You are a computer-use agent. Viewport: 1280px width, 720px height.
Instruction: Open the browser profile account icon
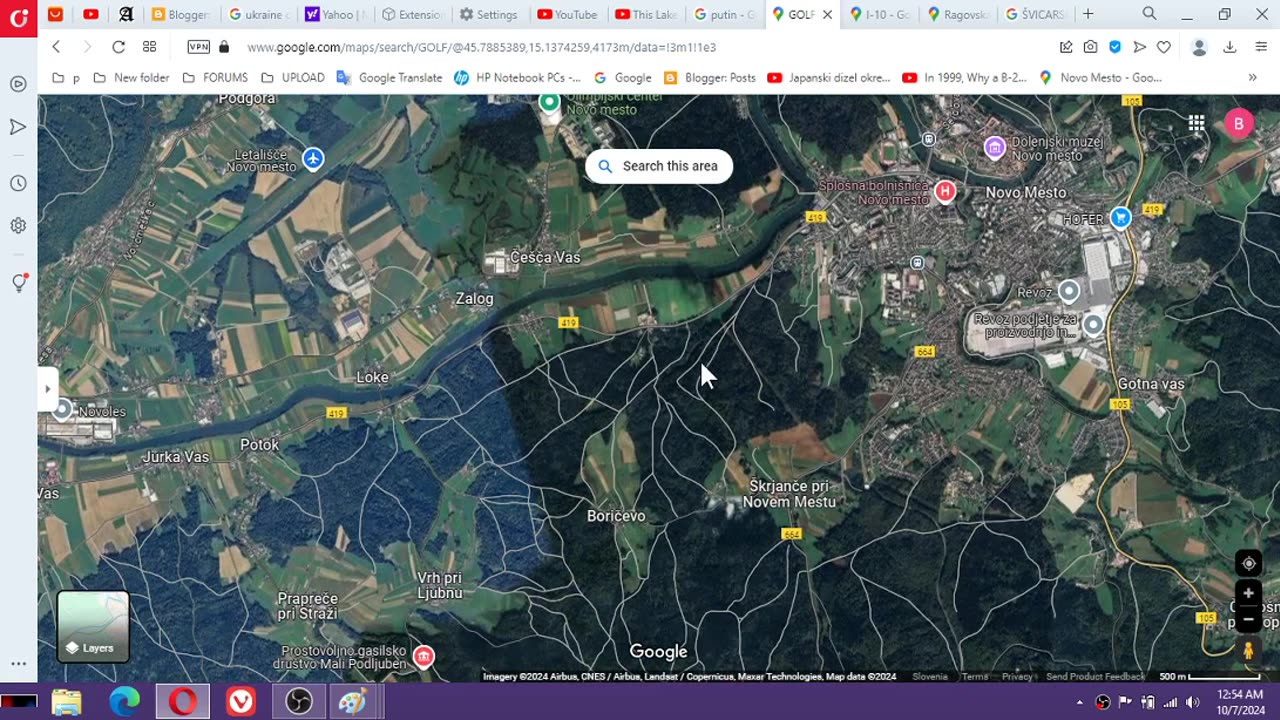pyautogui.click(x=1199, y=47)
